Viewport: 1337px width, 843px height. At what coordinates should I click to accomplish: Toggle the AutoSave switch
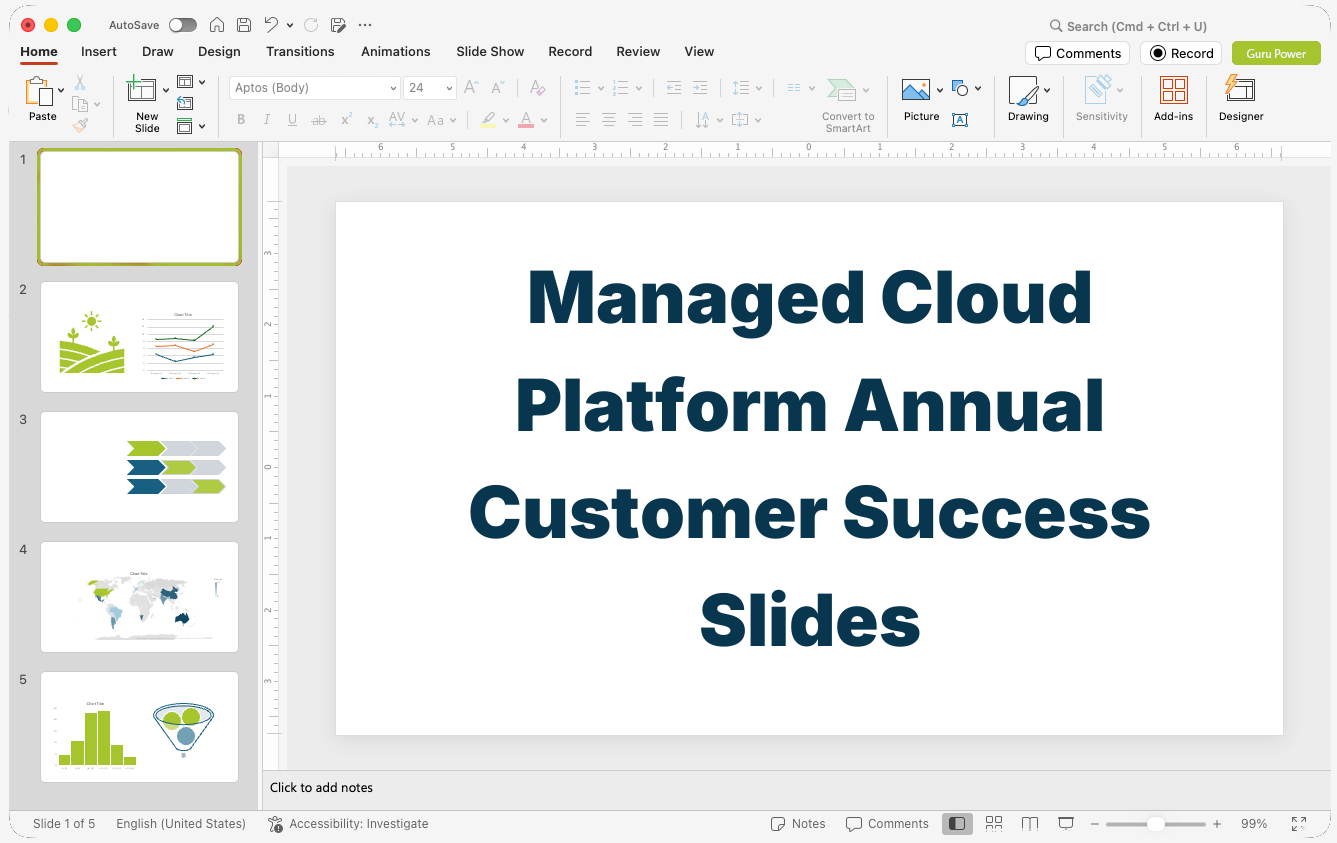coord(183,25)
